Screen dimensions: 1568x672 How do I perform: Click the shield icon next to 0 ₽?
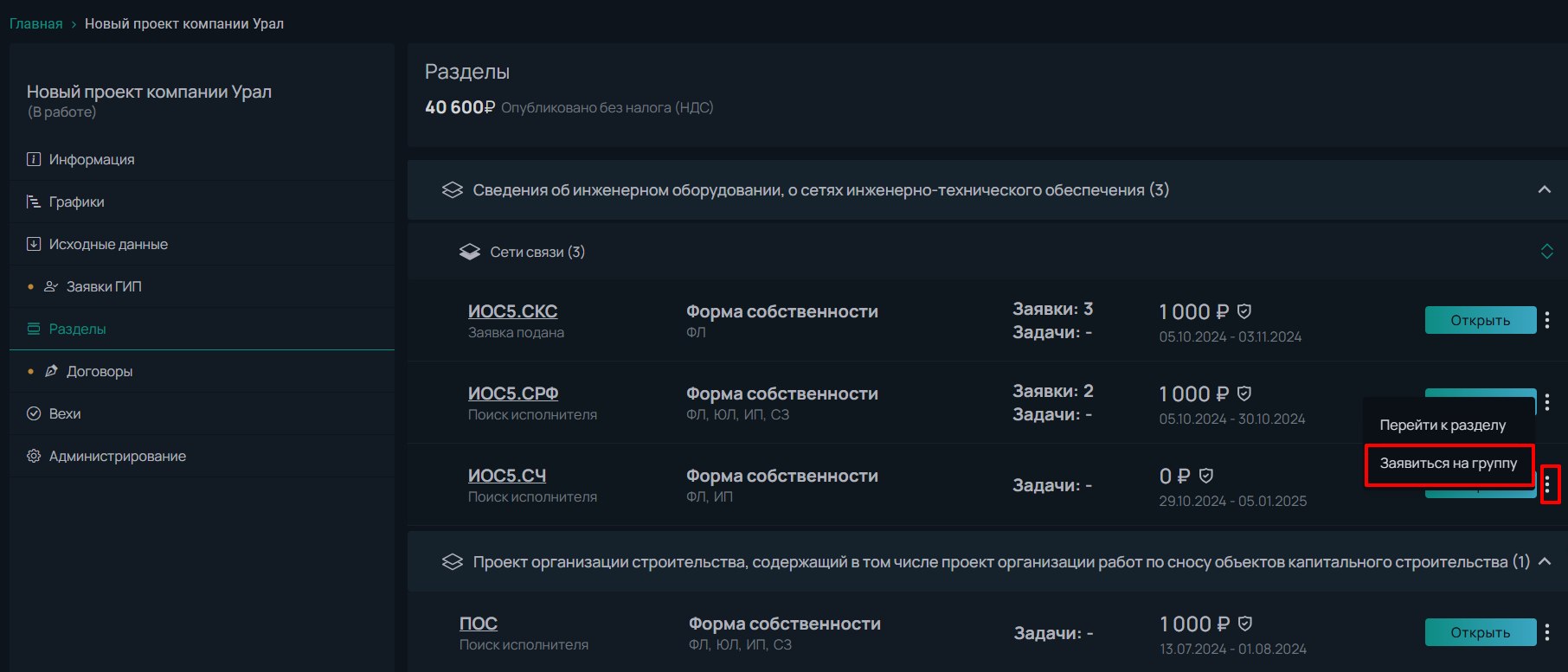click(x=1206, y=476)
